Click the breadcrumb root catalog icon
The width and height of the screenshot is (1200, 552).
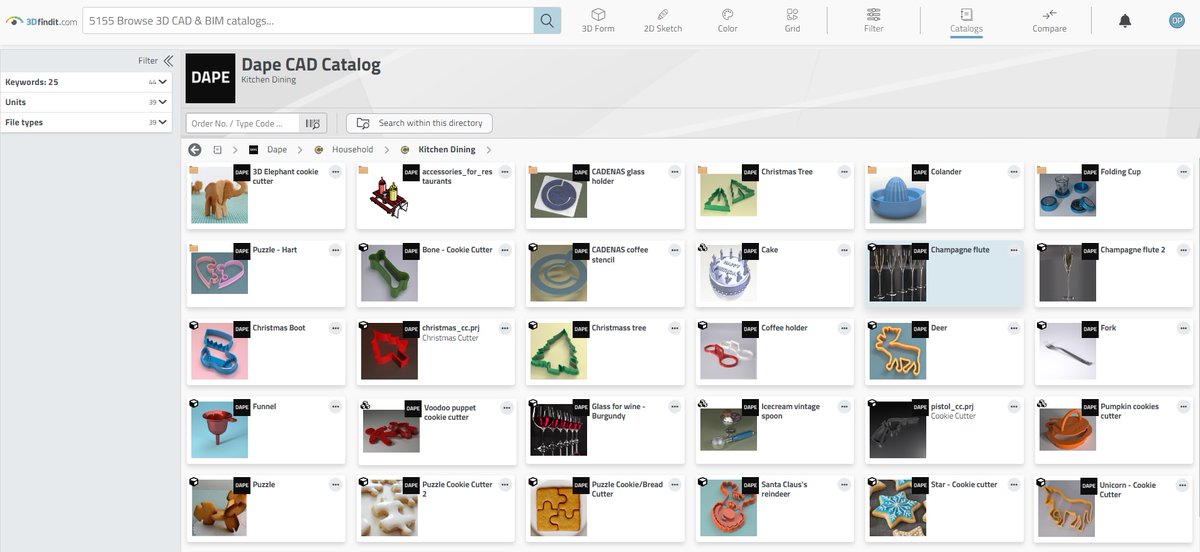[217, 150]
